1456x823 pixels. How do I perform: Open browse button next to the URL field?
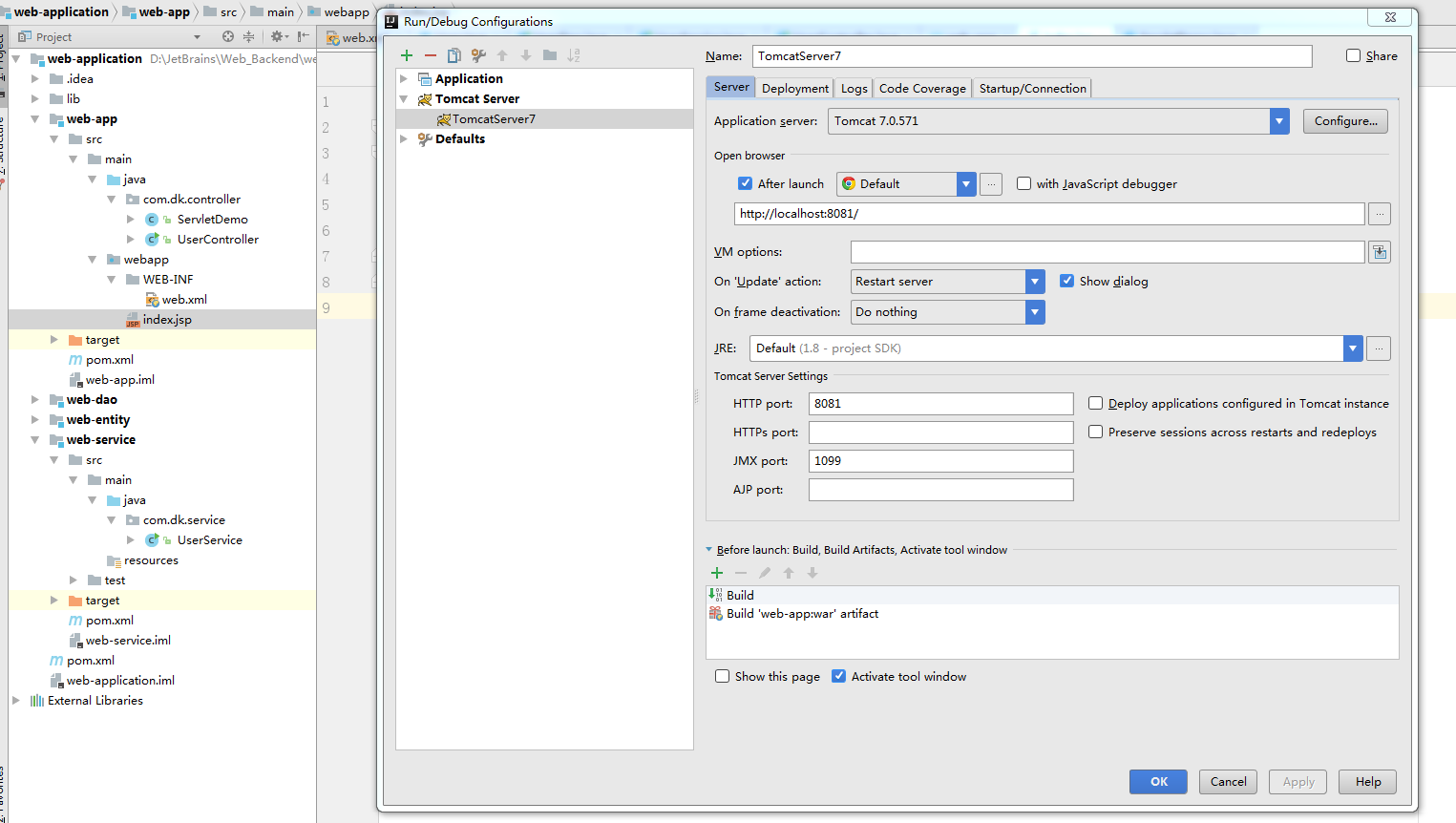[1380, 214]
